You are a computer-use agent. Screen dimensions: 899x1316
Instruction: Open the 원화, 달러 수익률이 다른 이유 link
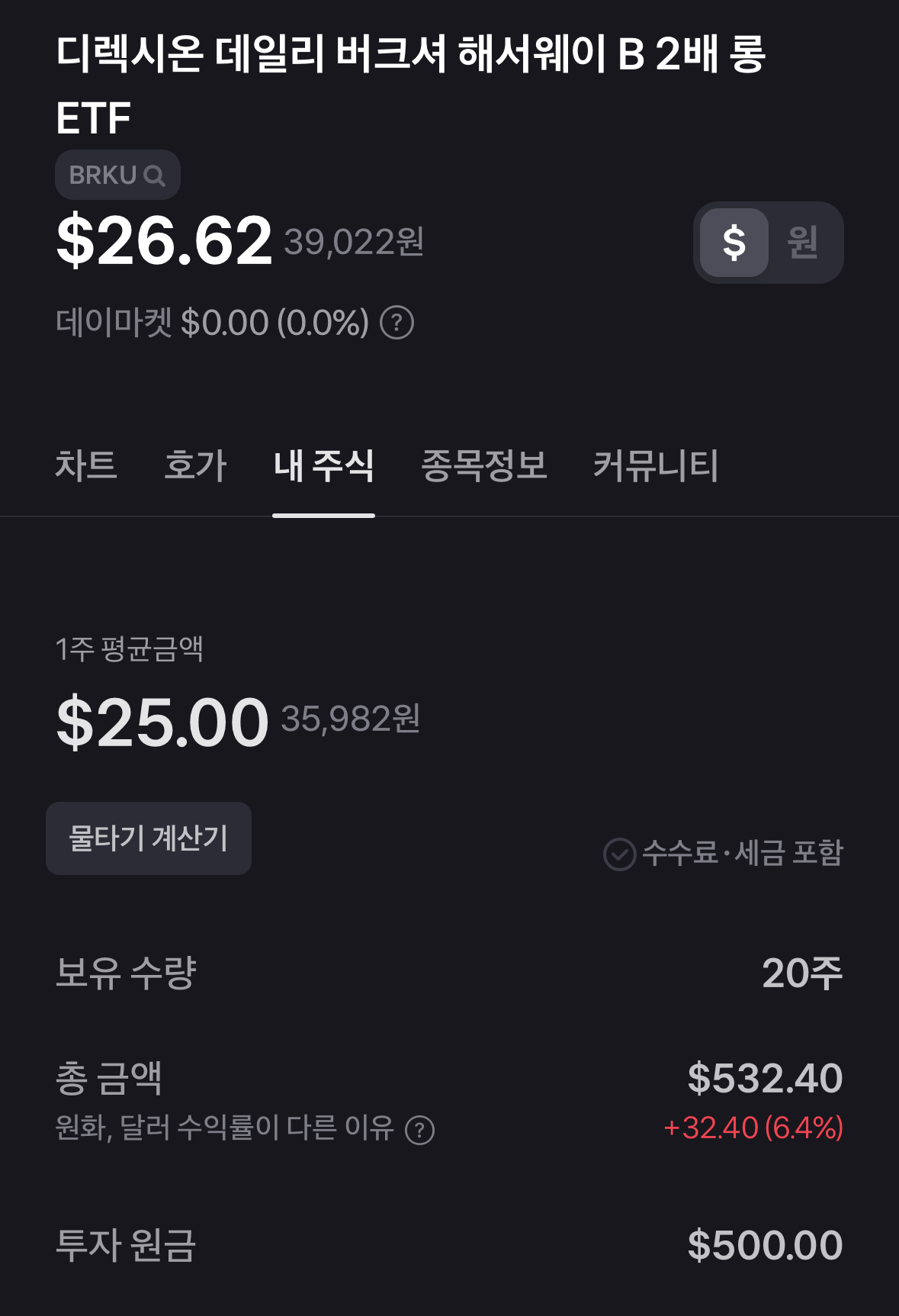pyautogui.click(x=224, y=1128)
